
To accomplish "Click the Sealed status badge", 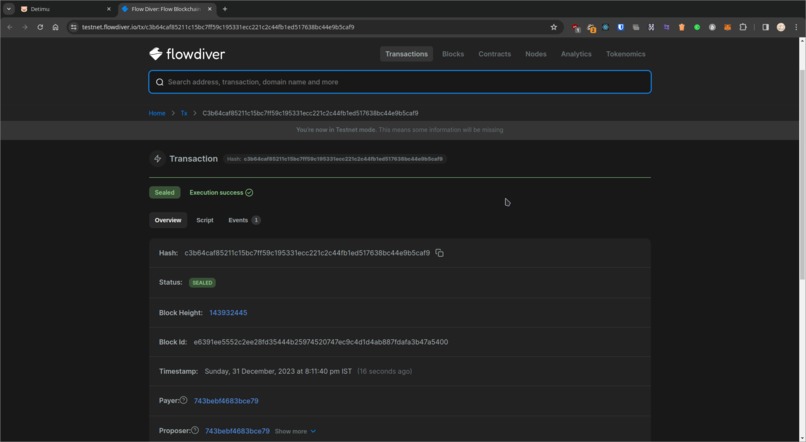I will point(164,192).
